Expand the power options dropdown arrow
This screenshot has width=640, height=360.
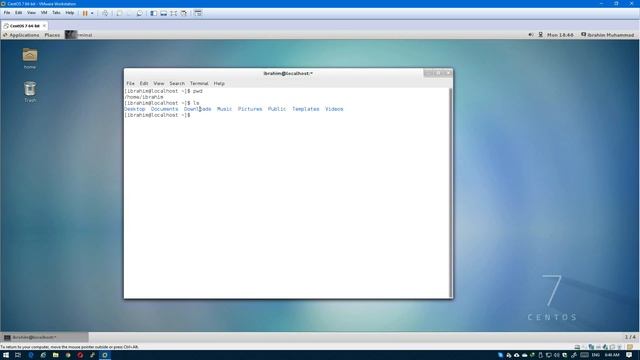[x=92, y=13]
